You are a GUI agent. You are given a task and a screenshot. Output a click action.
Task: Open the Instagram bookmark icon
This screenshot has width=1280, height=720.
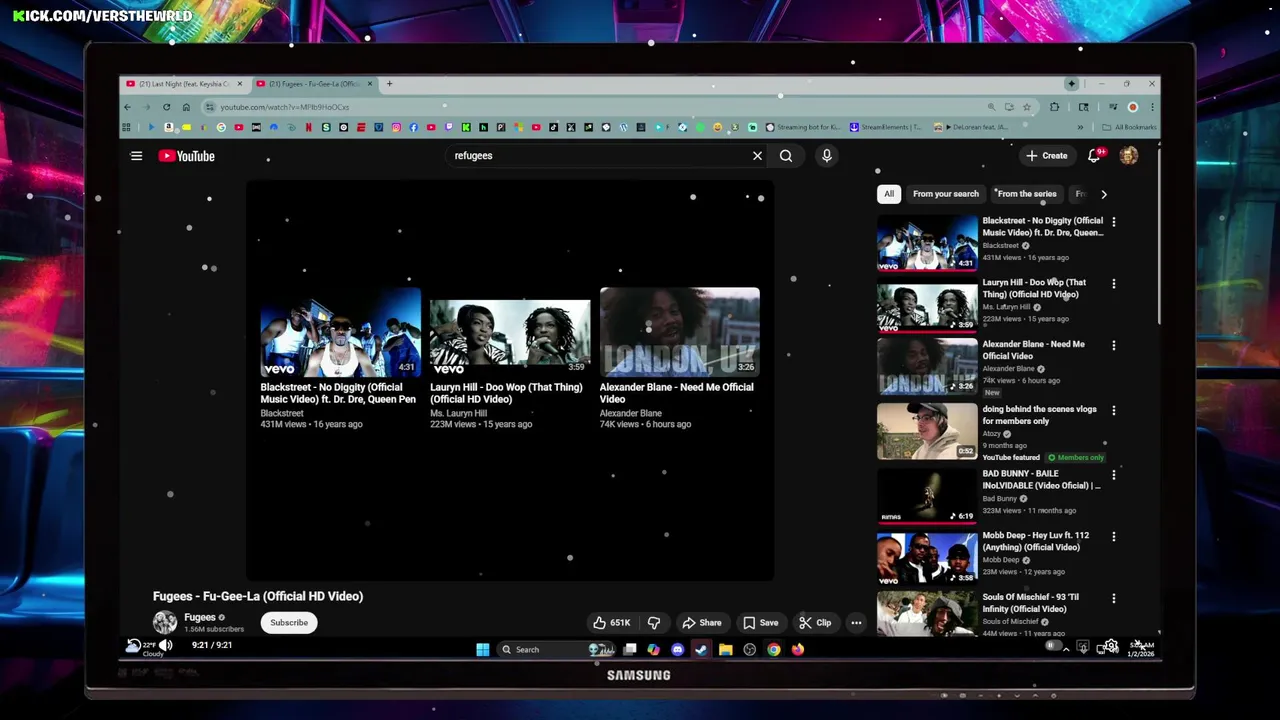pyautogui.click(x=396, y=127)
